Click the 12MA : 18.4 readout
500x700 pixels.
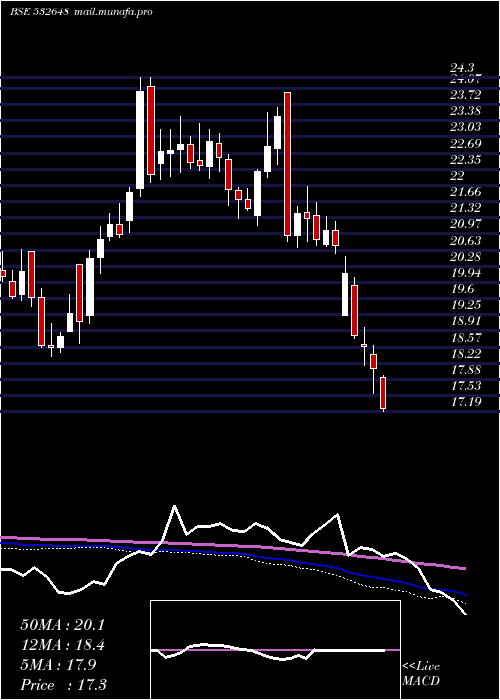[62, 646]
